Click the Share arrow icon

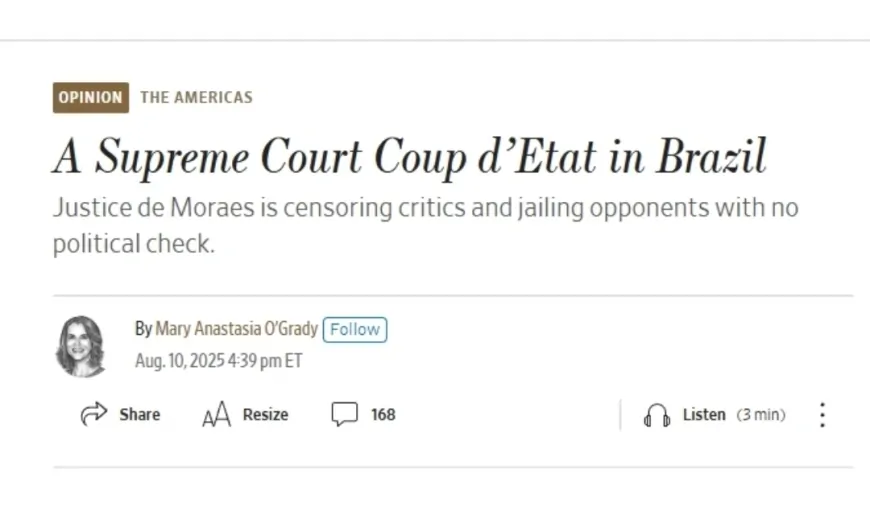[x=94, y=414]
